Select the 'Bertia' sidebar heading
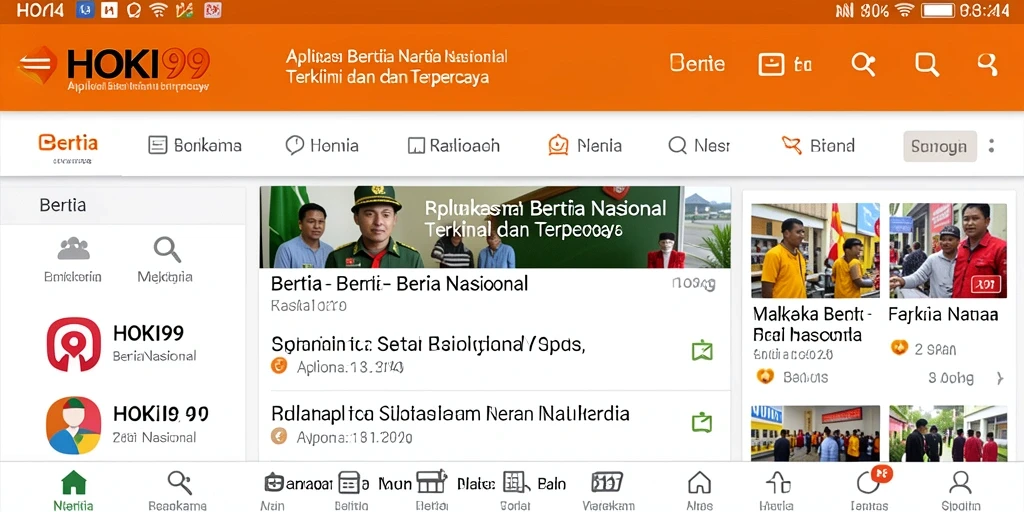Screen dimensions: 1024x512 pos(63,205)
